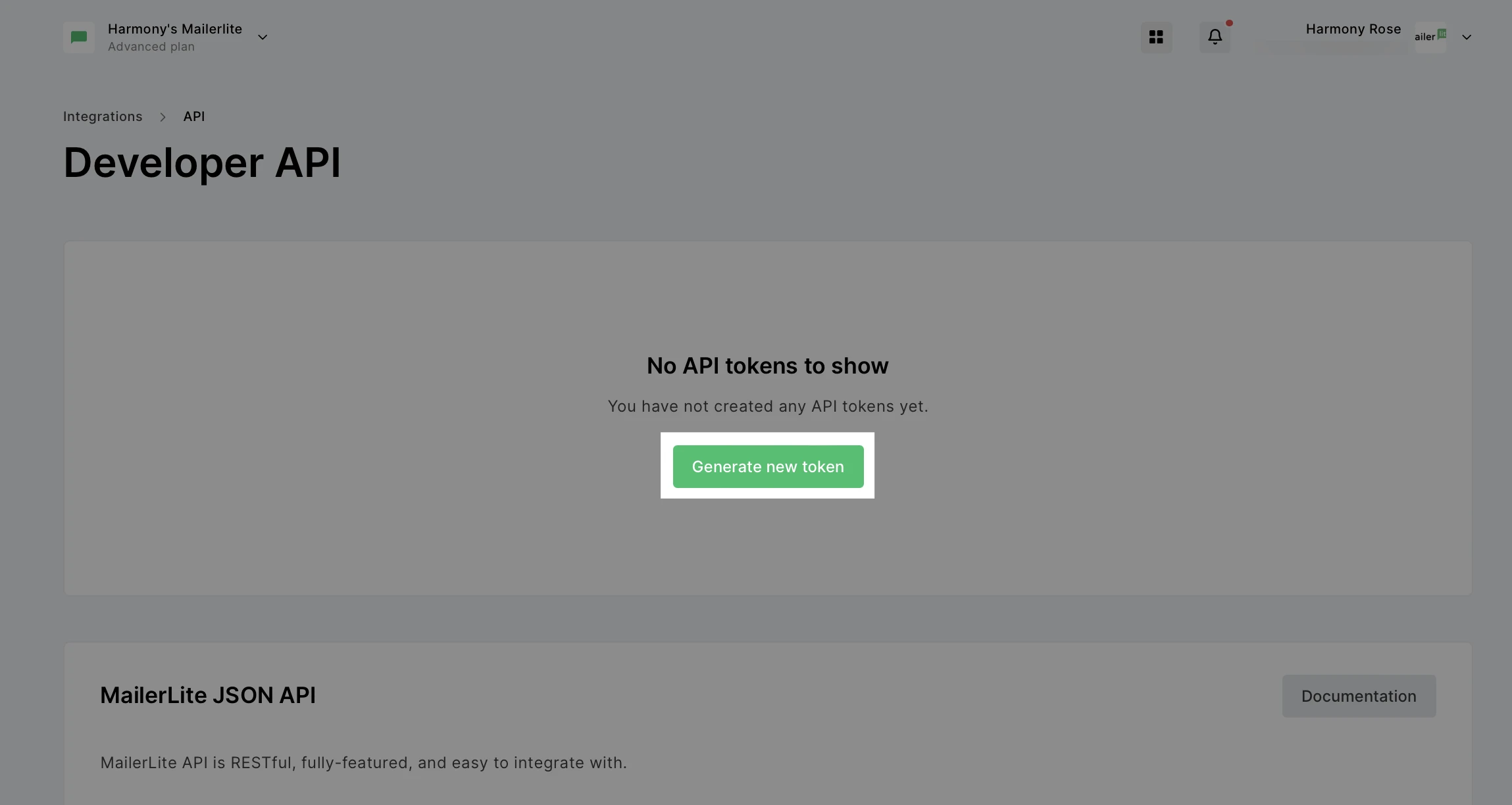Click the breadcrumb chevron separator arrow
The height and width of the screenshot is (805, 1512).
[163, 117]
